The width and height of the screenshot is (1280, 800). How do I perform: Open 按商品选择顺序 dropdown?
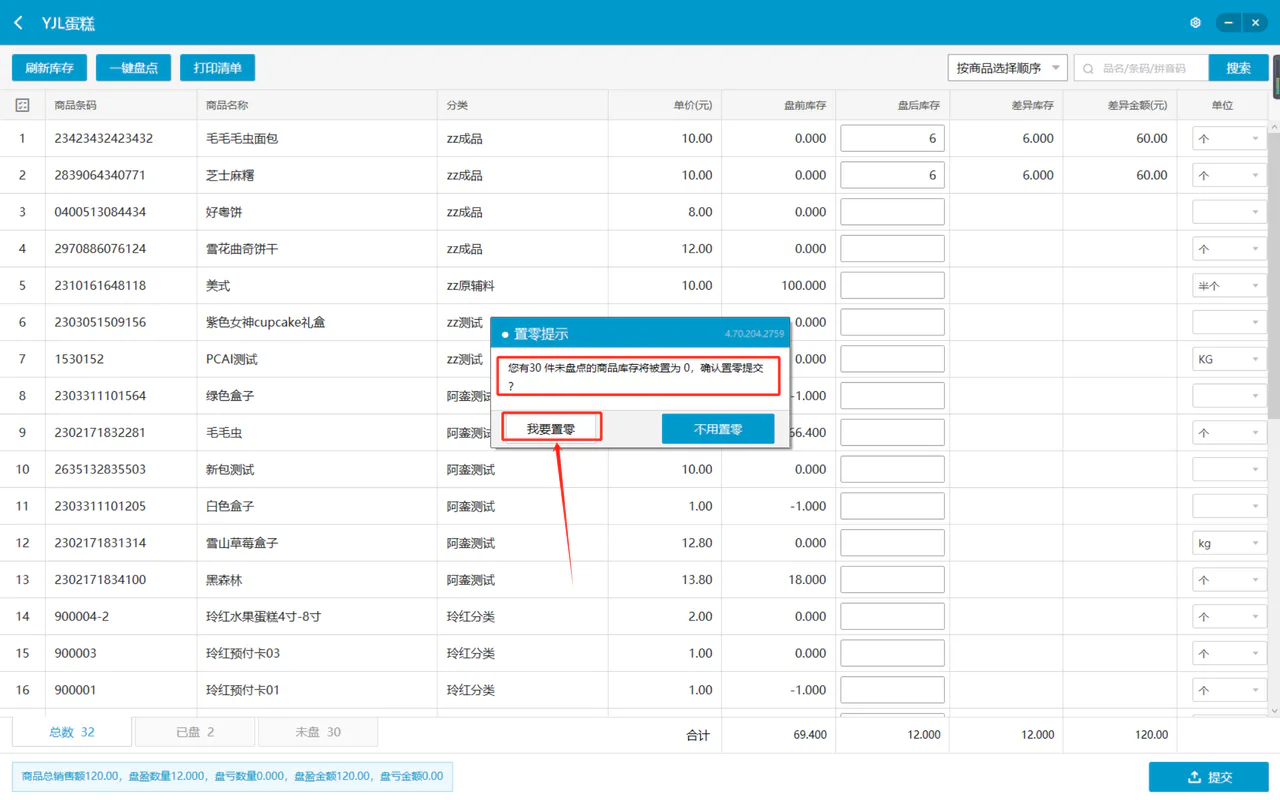[1007, 68]
